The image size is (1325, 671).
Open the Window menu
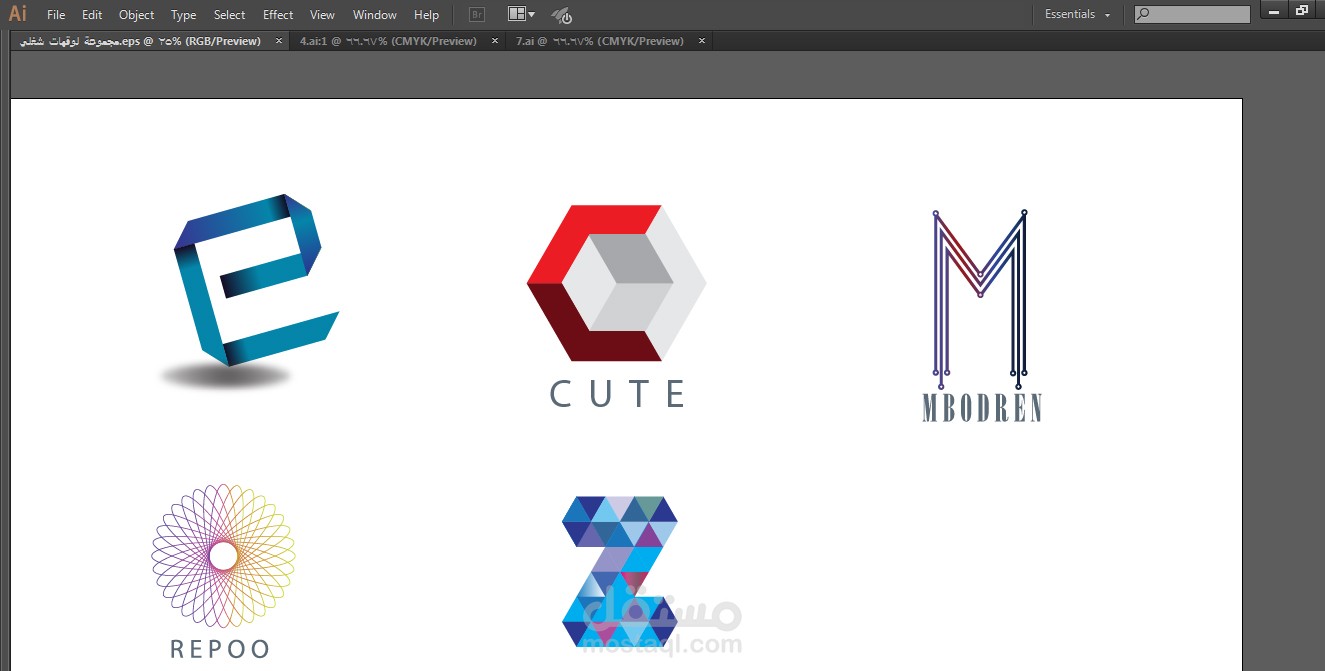(375, 15)
